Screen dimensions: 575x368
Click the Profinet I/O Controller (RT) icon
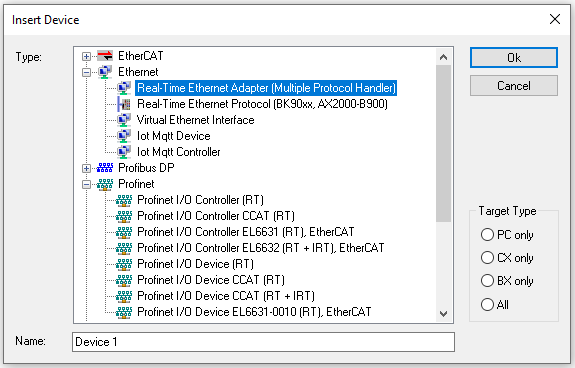tap(124, 200)
